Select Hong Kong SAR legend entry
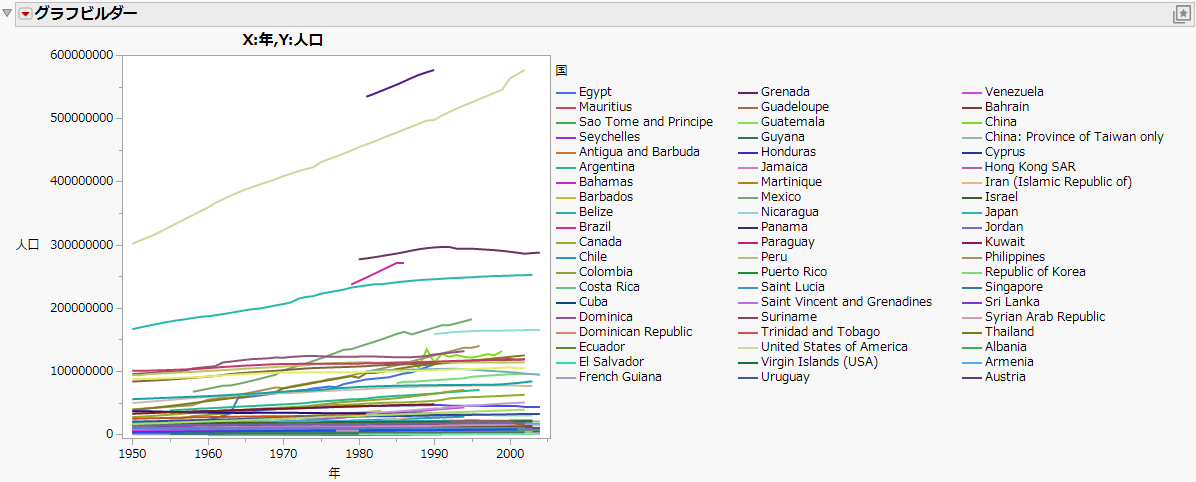The width and height of the screenshot is (1196, 482). [x=1019, y=166]
